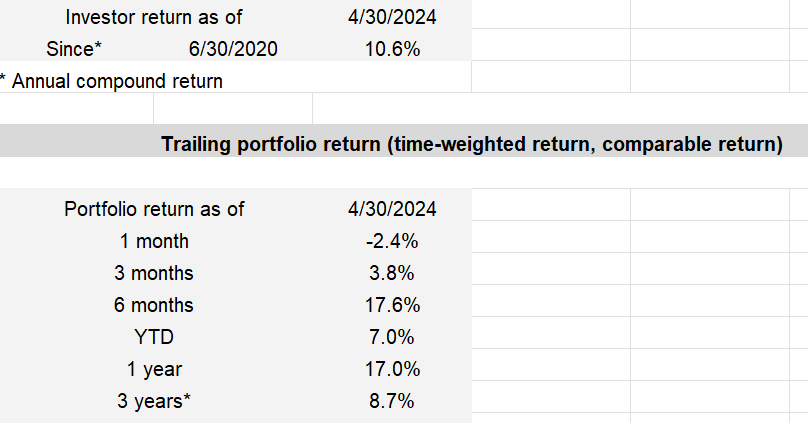This screenshot has height=423, width=808.
Task: Click the 7.0% YTD return value
Action: (x=391, y=337)
